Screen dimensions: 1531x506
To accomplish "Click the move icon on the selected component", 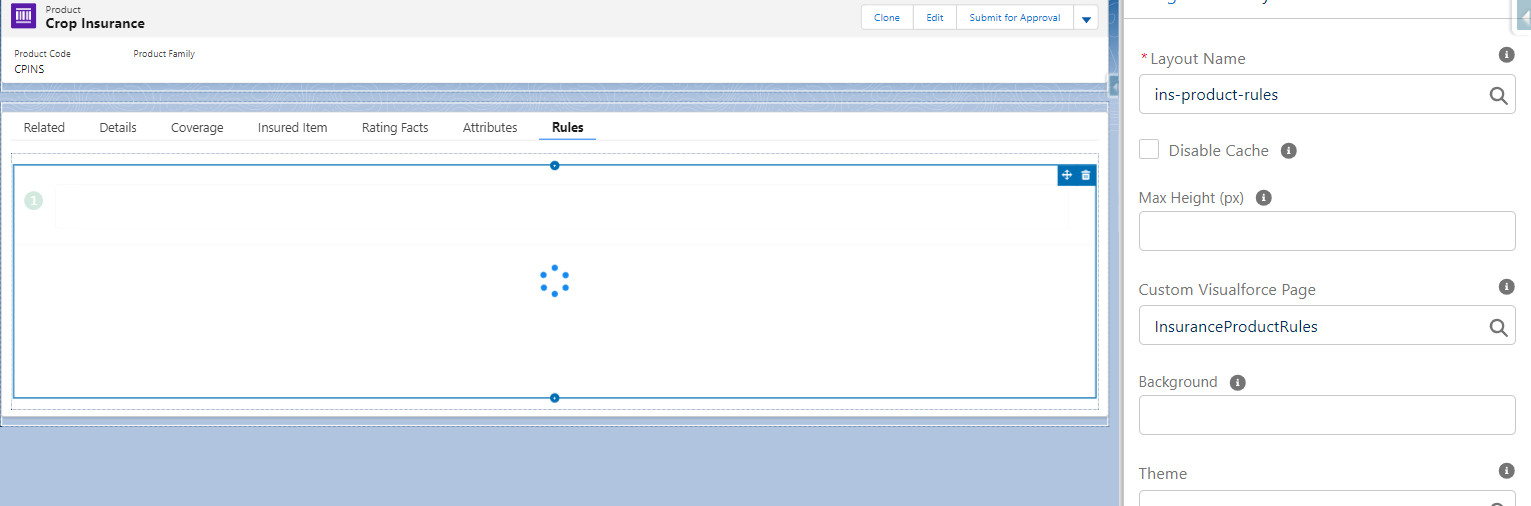I will coord(1067,175).
